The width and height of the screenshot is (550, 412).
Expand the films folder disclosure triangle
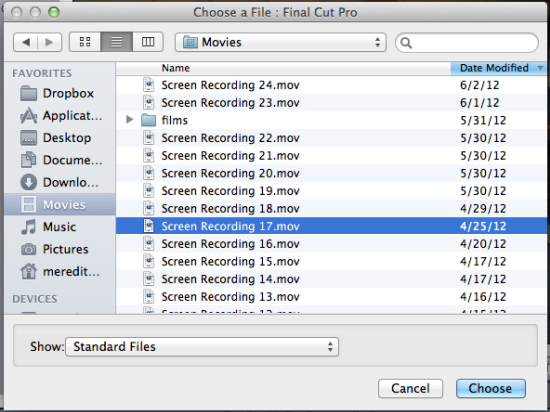coord(129,120)
